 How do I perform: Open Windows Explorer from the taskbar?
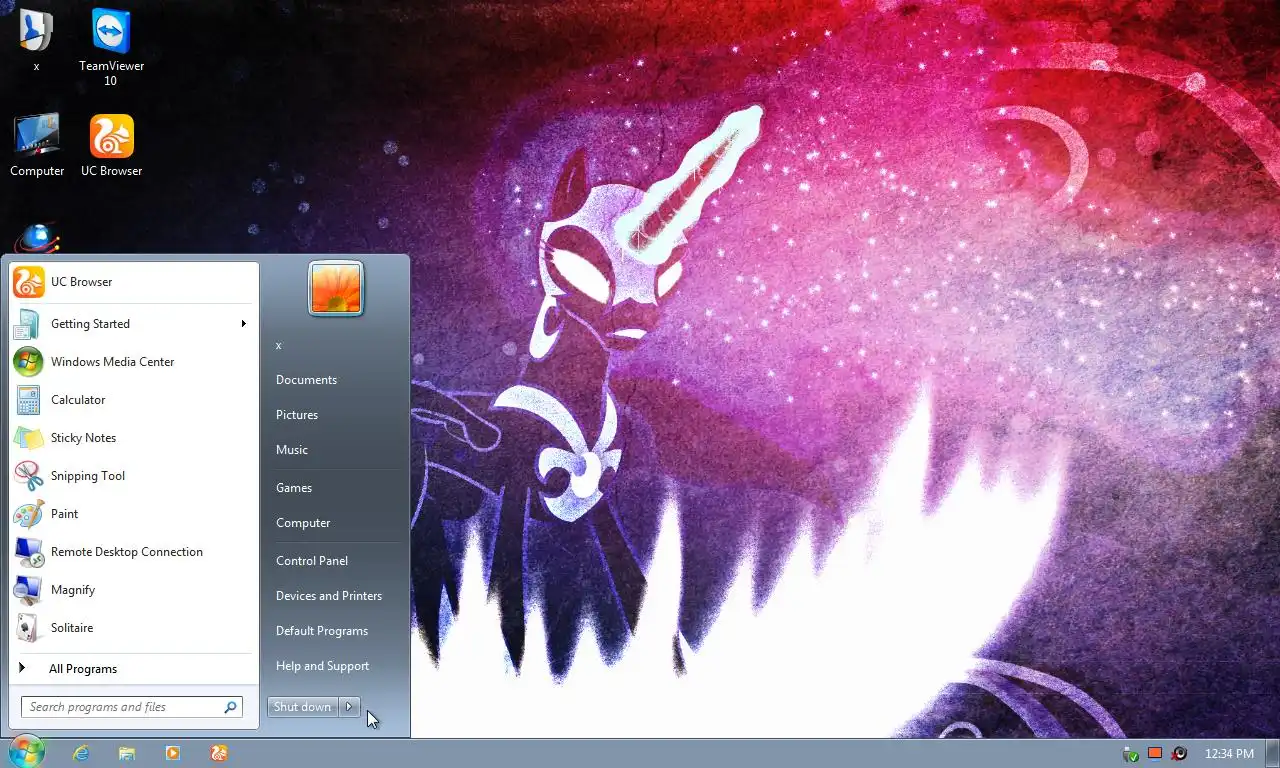127,753
